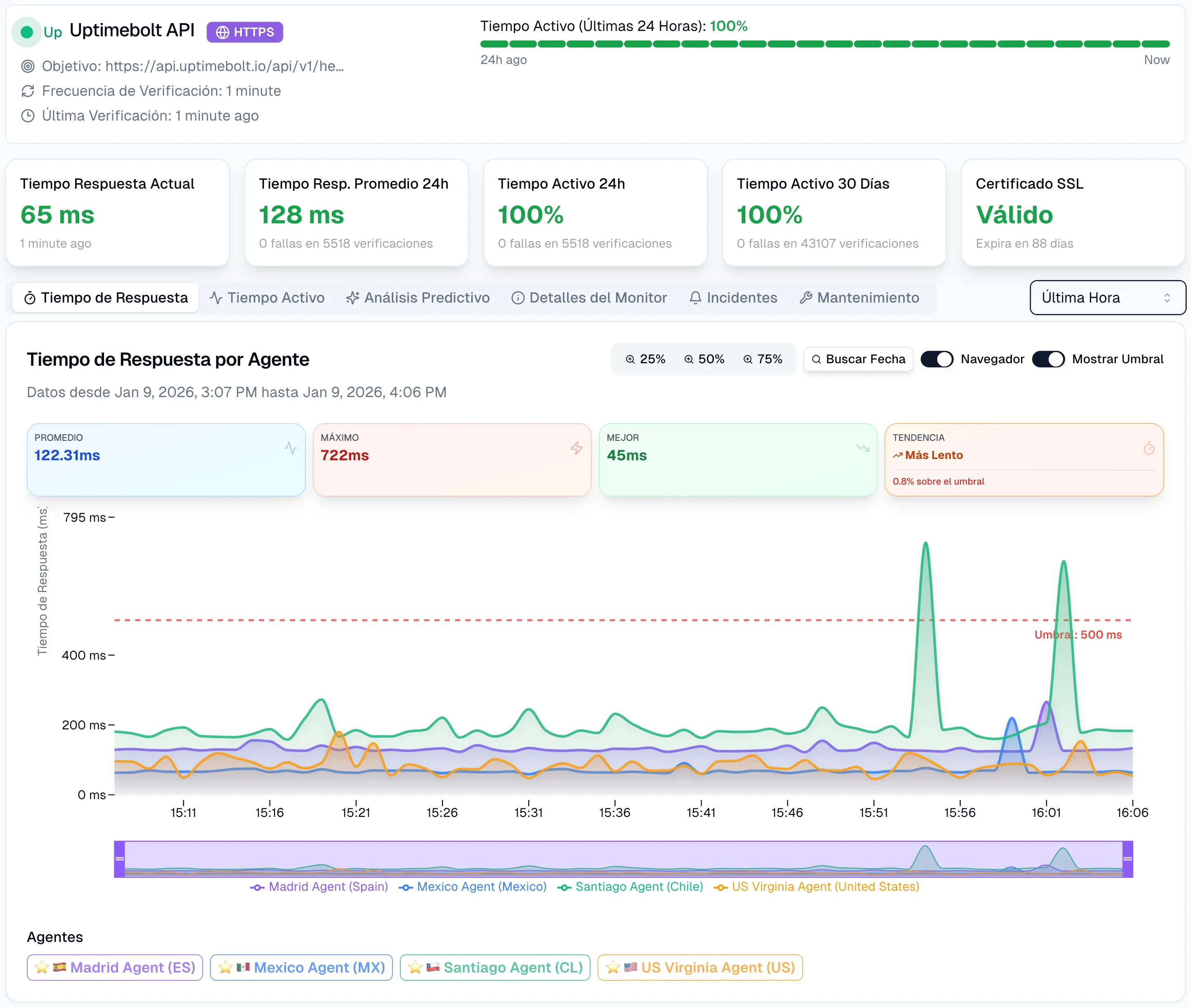Image resolution: width=1191 pixels, height=1008 pixels.
Task: Disable the Navegador toggle
Action: [936, 359]
